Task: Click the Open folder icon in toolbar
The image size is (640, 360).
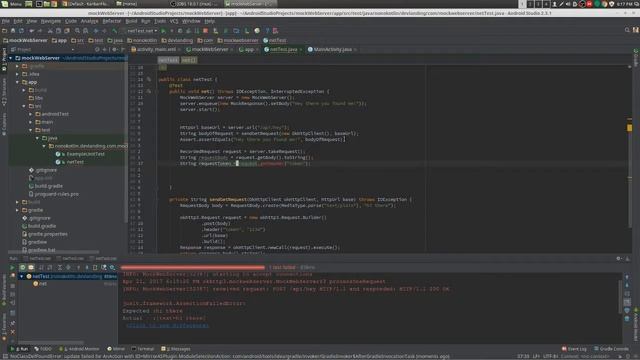Action: pyautogui.click(x=4, y=31)
